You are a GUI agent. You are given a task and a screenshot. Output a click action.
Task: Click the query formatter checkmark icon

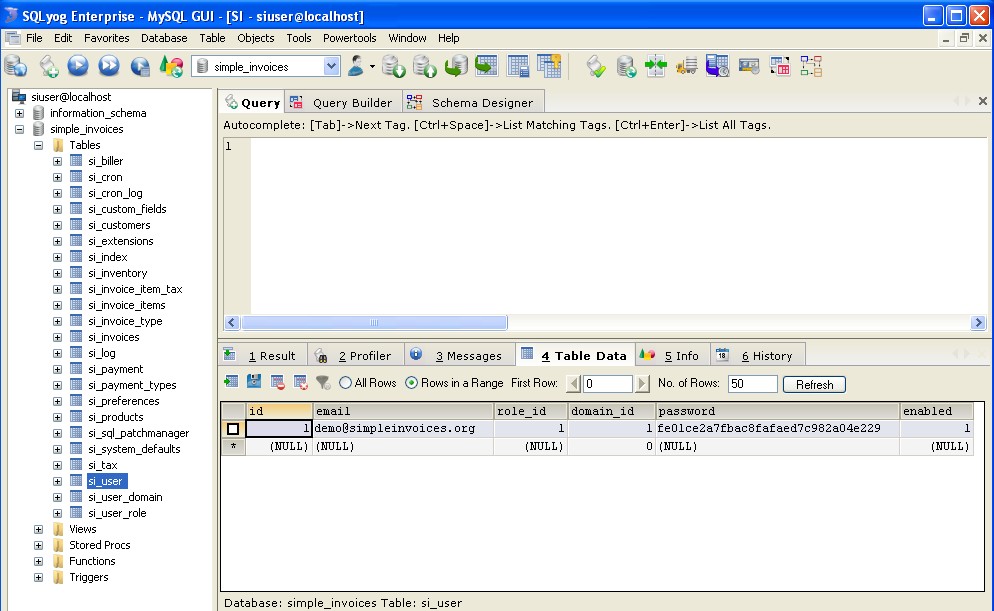pos(596,66)
